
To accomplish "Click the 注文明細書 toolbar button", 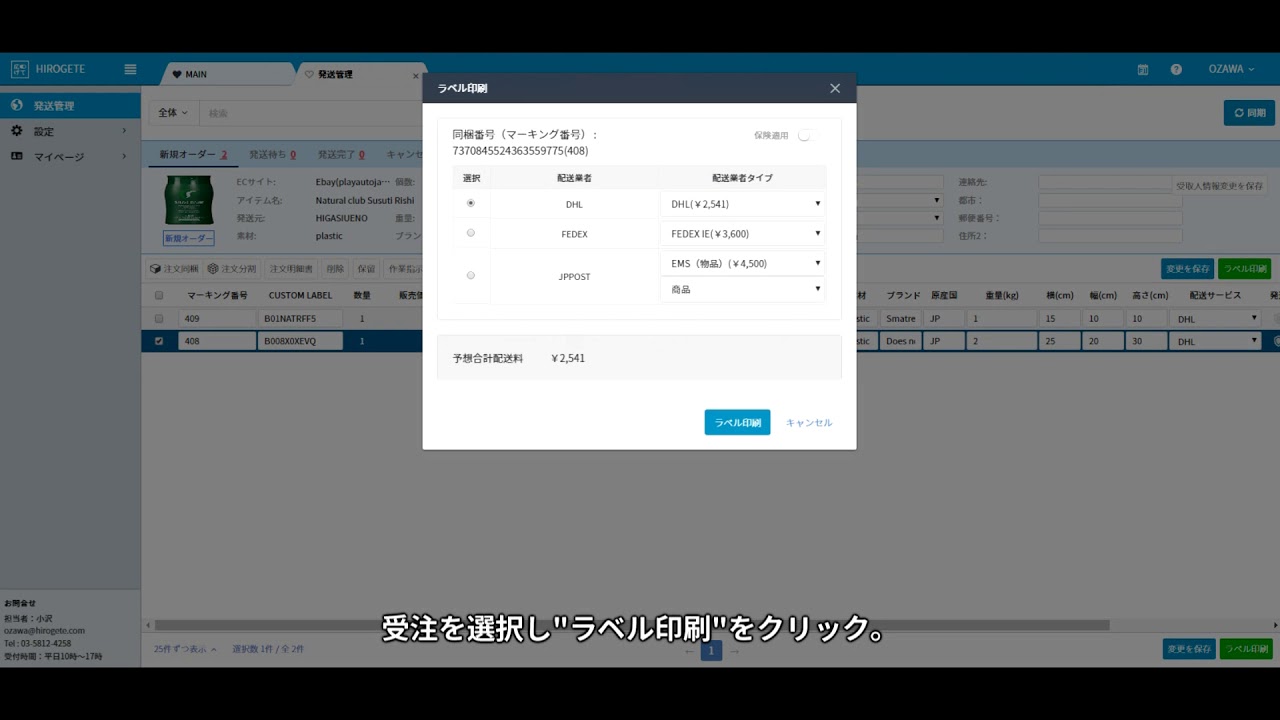I will click(291, 269).
